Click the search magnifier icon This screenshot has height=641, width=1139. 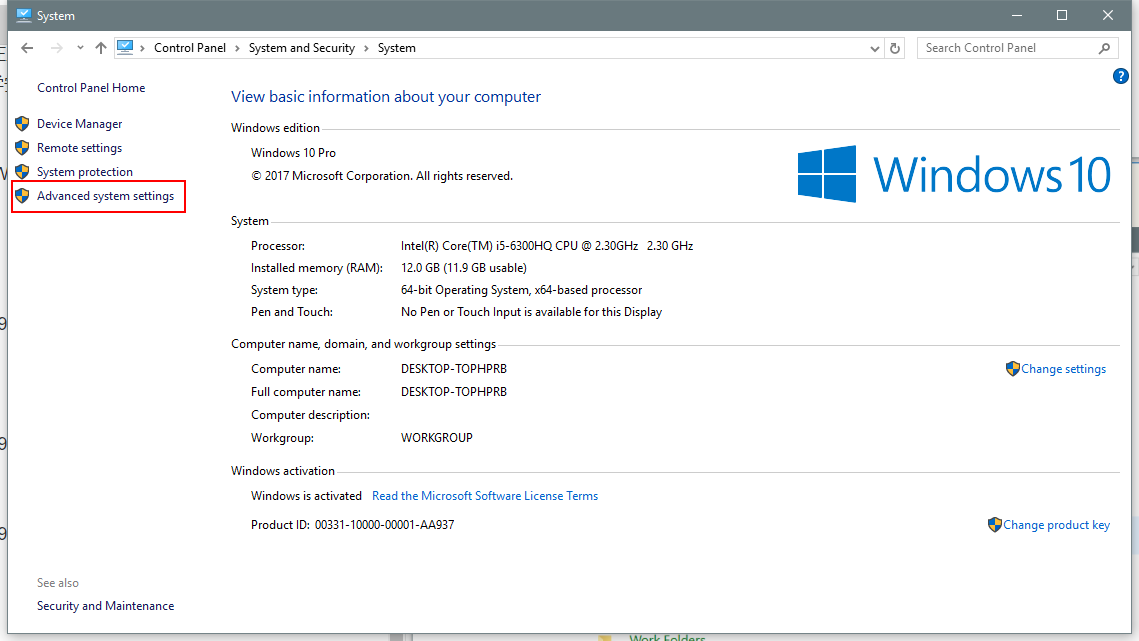[x=1104, y=48]
